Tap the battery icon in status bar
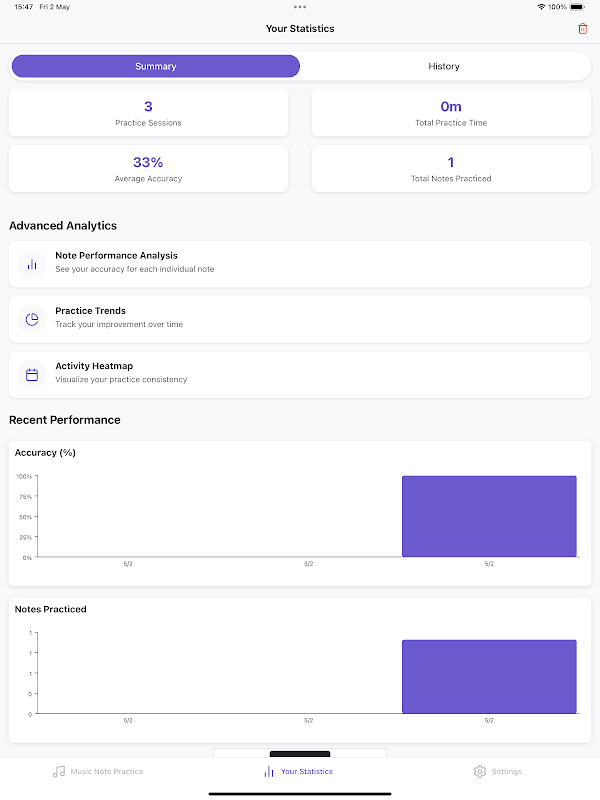Viewport: 600px width, 800px height. coord(577,7)
